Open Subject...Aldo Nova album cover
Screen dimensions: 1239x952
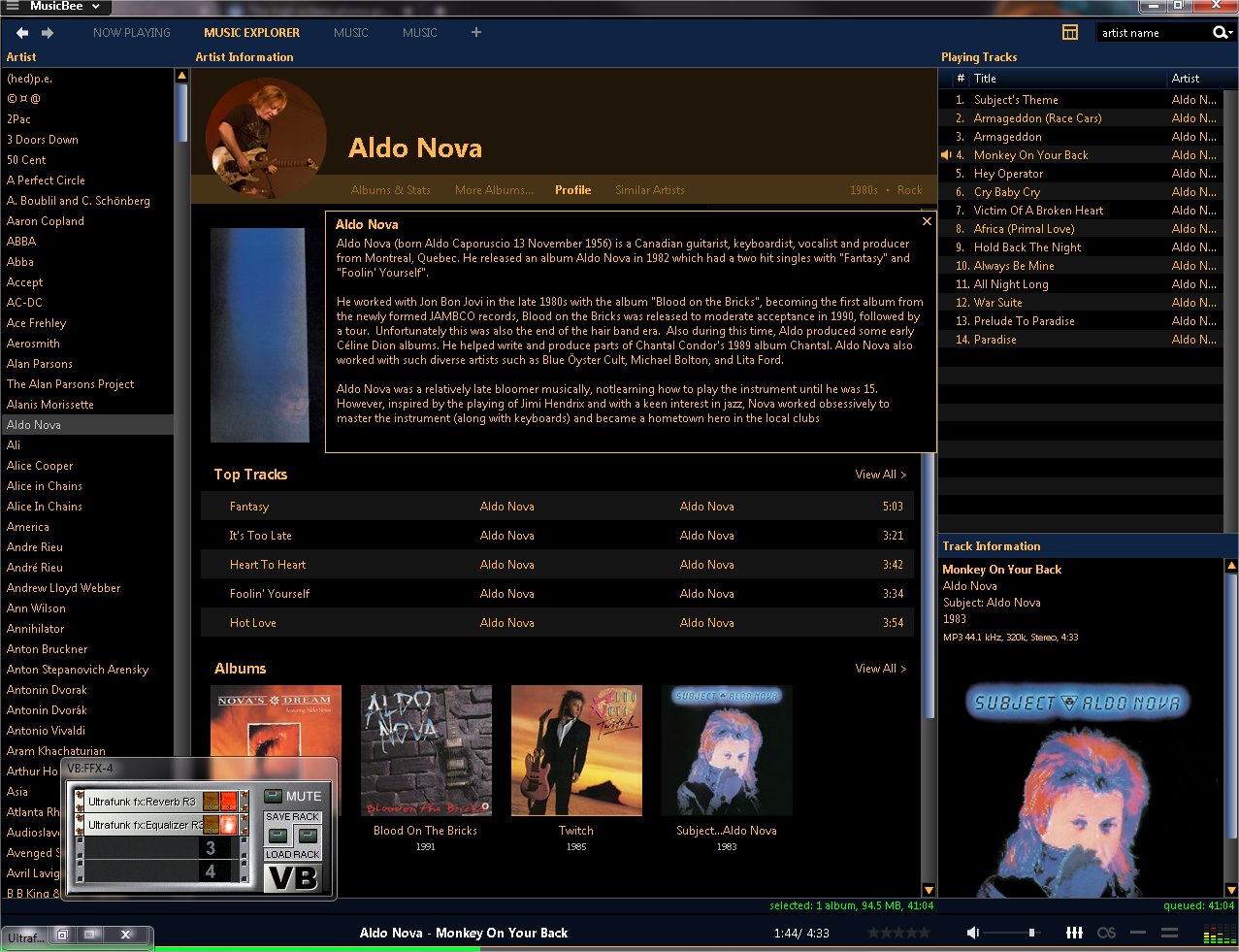click(x=727, y=750)
